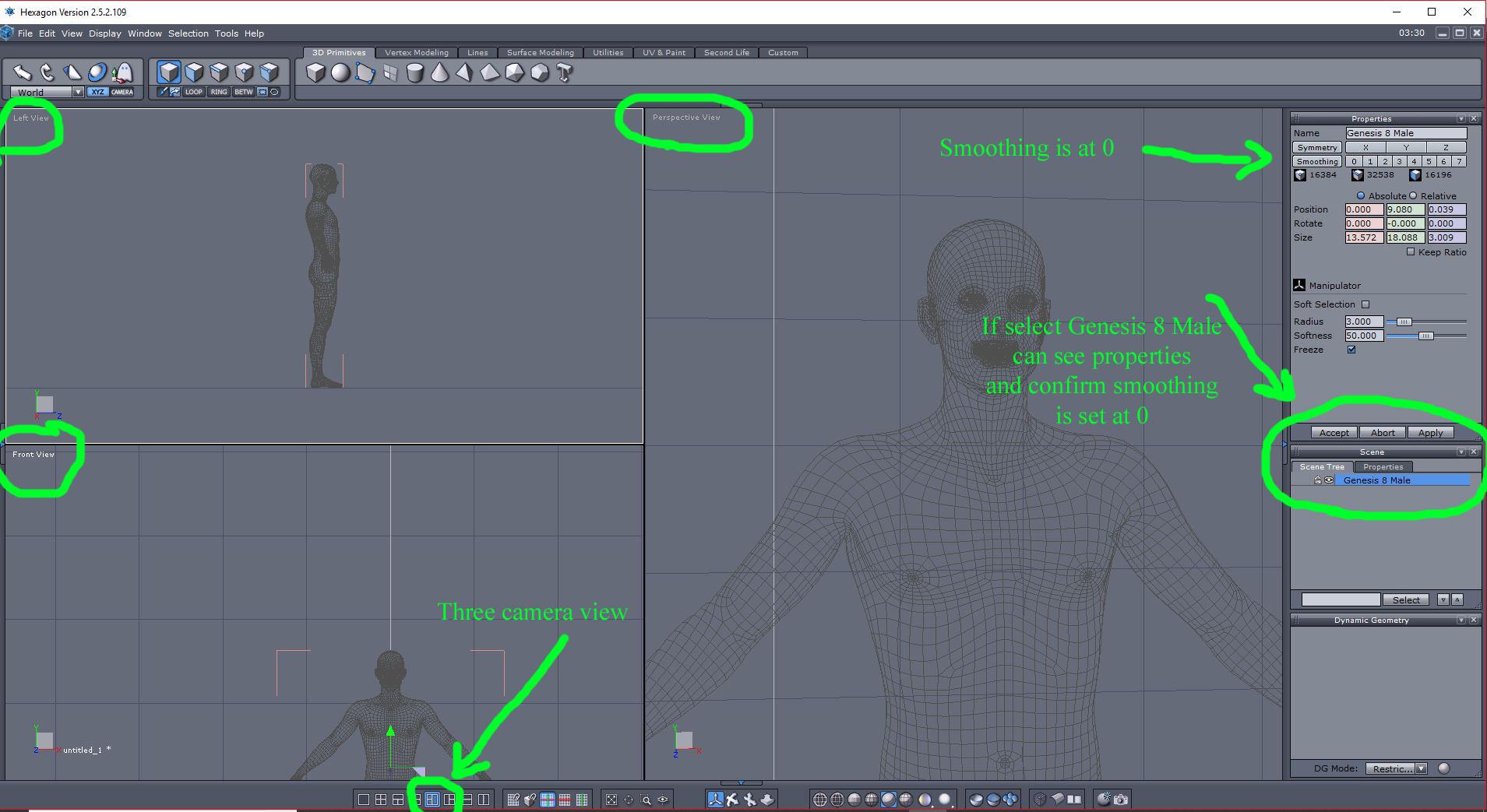Click the Accept button

[x=1334, y=433]
